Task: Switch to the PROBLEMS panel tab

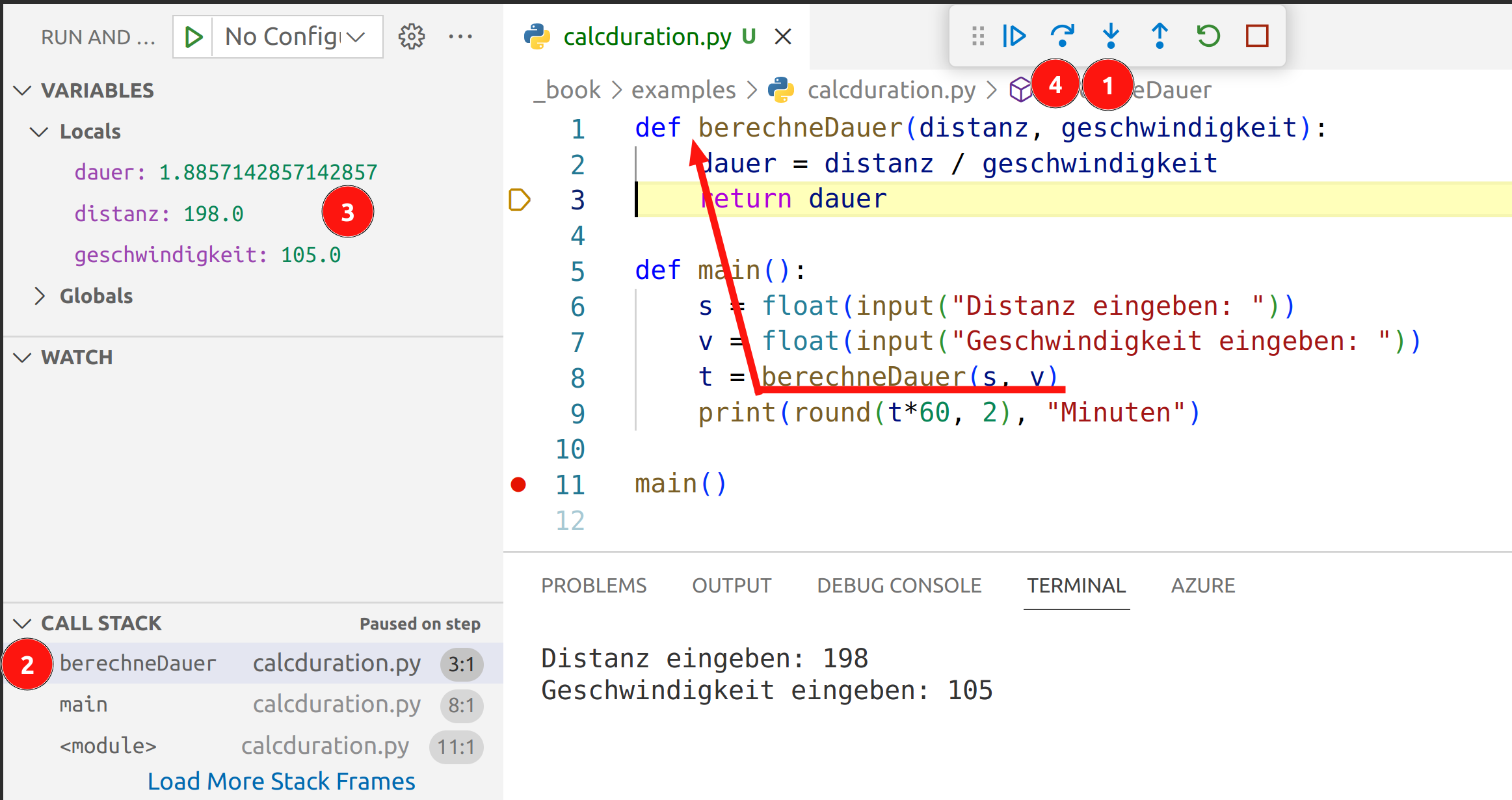Action: (x=594, y=585)
